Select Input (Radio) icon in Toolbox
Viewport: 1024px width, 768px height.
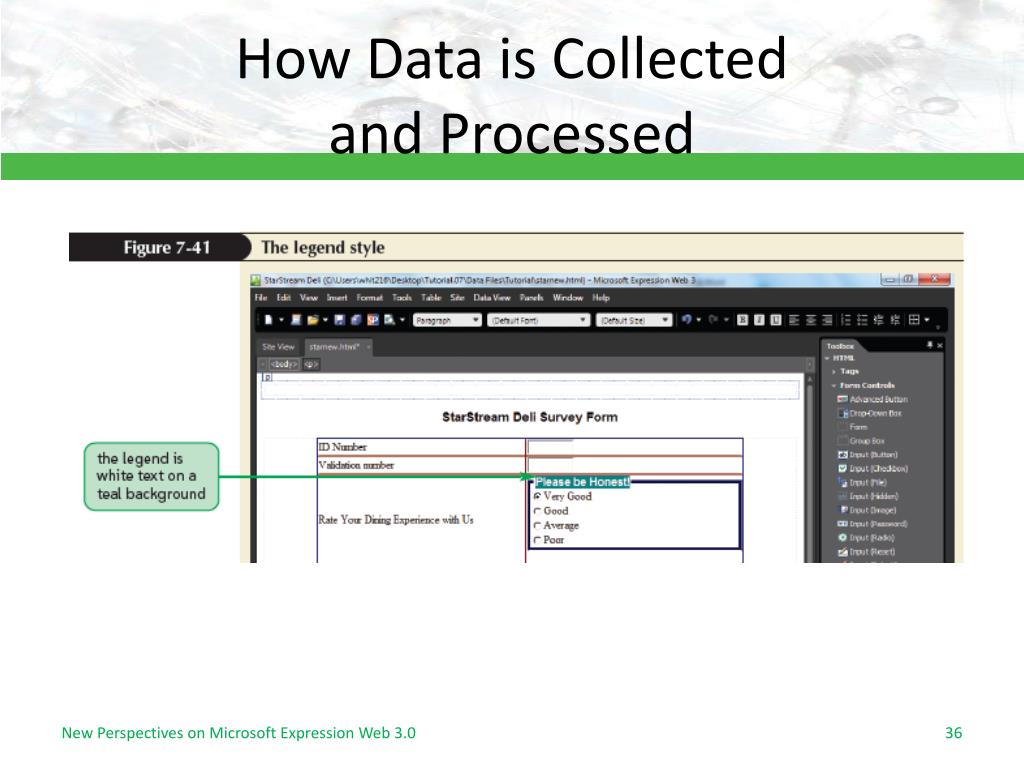842,537
